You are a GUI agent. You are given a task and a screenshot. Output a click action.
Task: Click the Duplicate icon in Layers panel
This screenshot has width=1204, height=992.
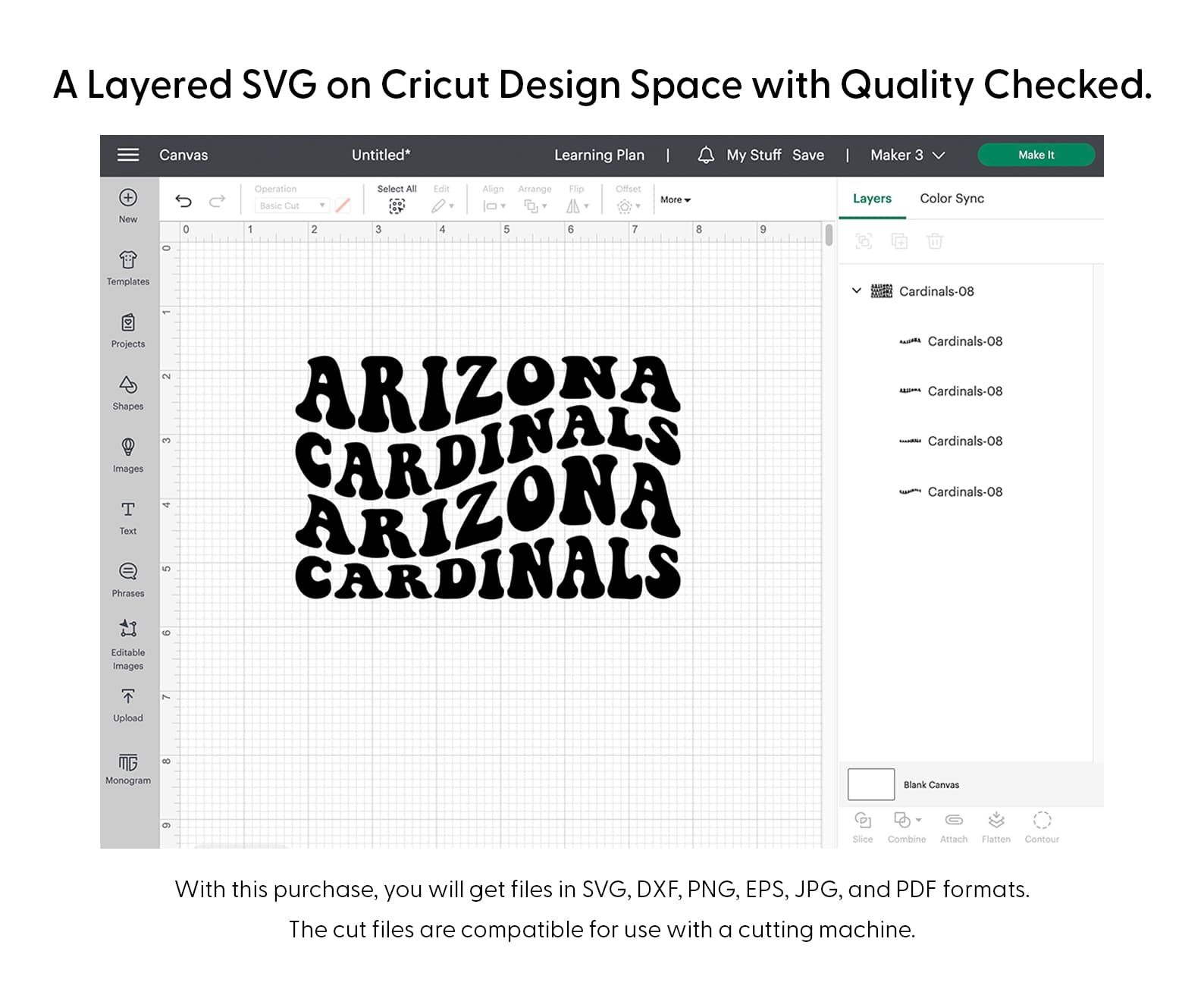point(899,241)
